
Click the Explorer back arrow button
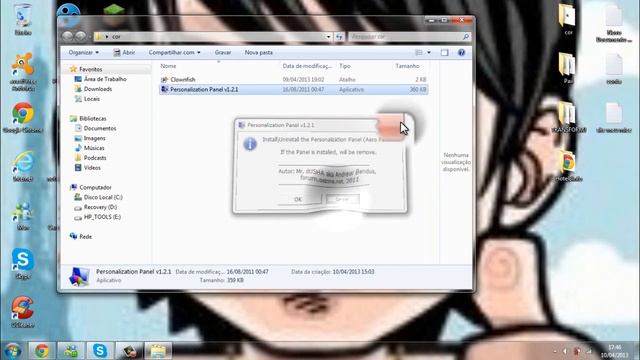pyautogui.click(x=67, y=36)
